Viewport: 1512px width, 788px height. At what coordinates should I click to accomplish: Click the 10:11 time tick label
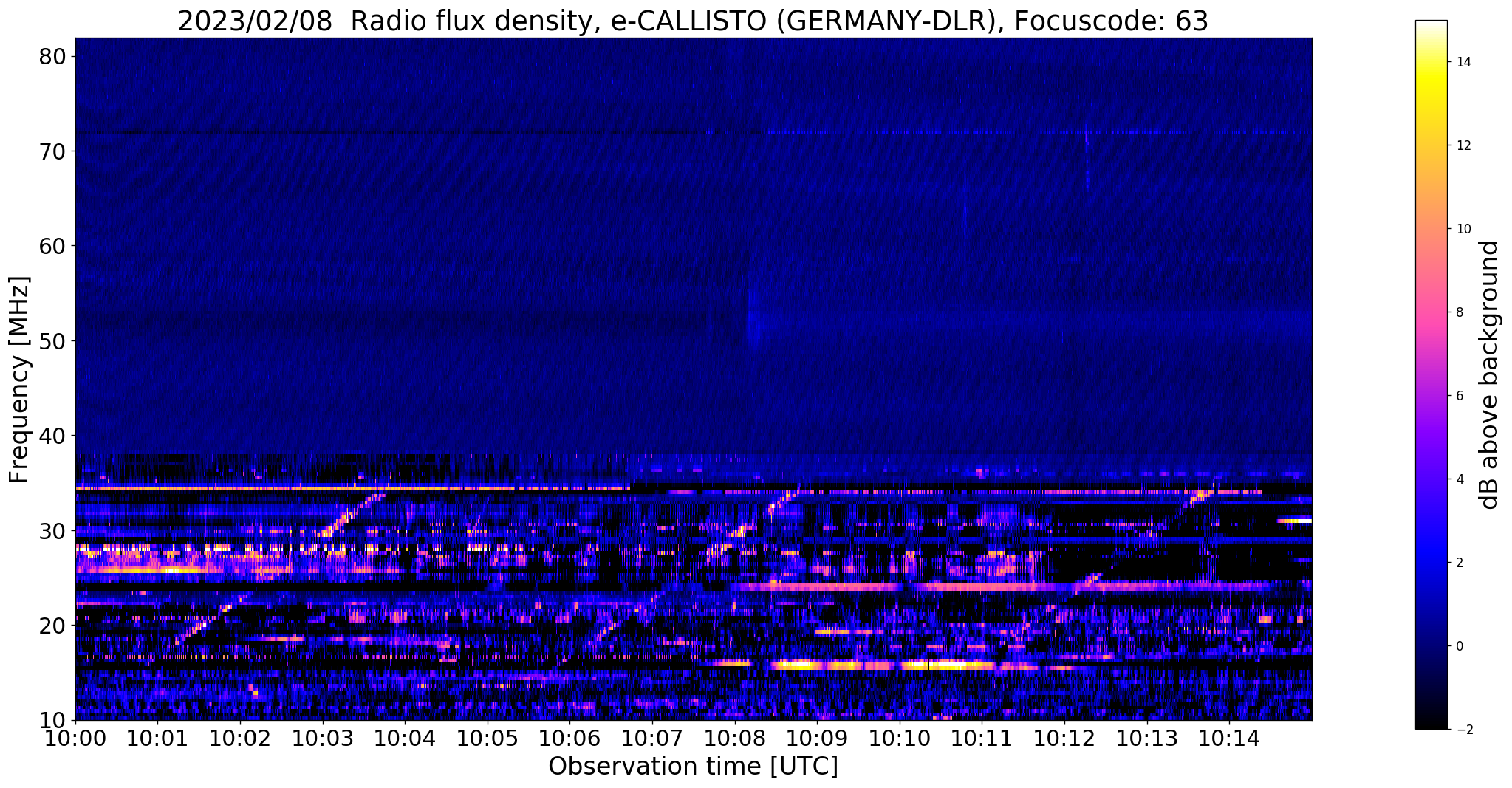pyautogui.click(x=982, y=738)
